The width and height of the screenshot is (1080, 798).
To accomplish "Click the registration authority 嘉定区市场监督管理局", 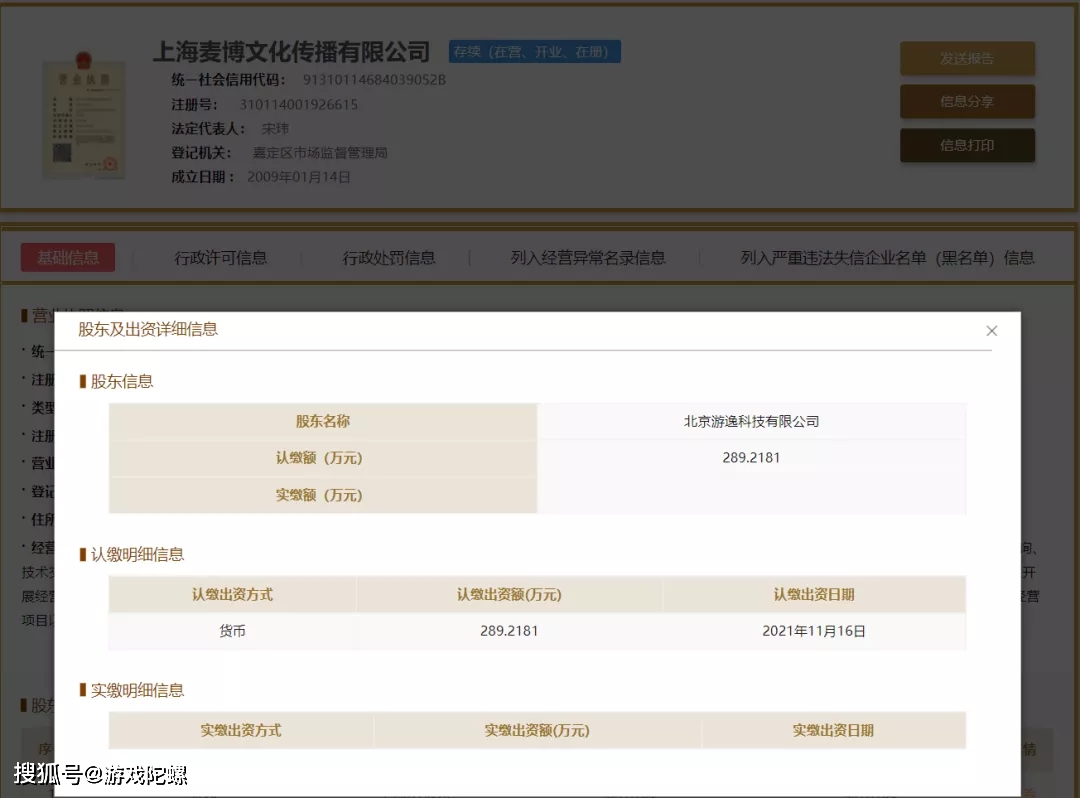I will click(x=320, y=153).
